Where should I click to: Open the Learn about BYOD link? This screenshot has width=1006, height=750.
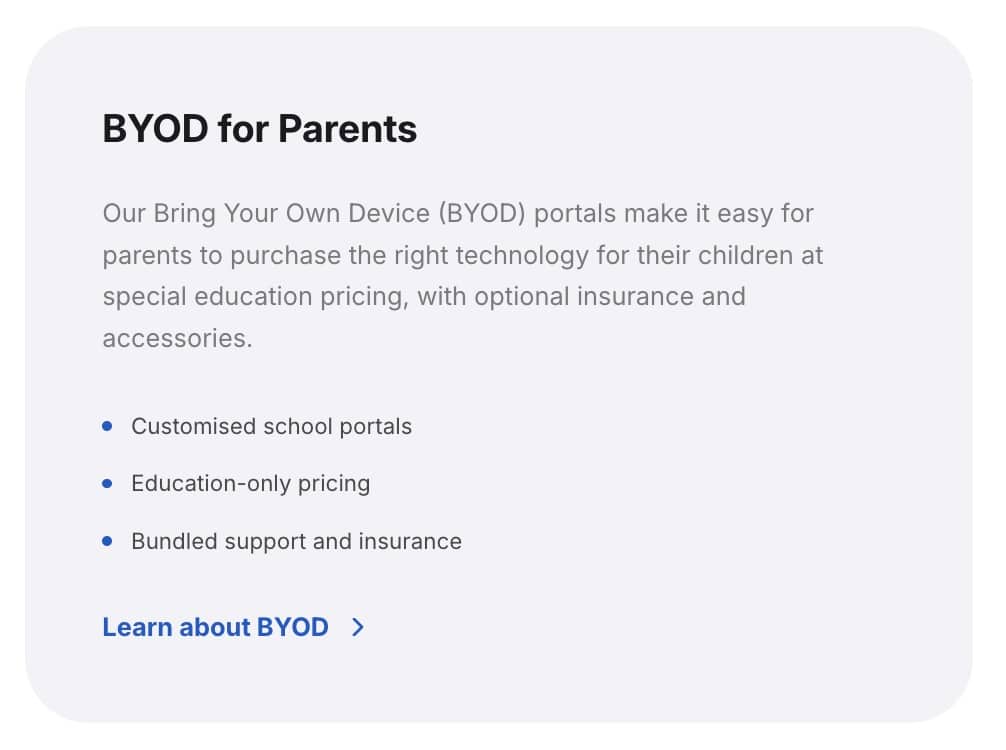pos(215,627)
